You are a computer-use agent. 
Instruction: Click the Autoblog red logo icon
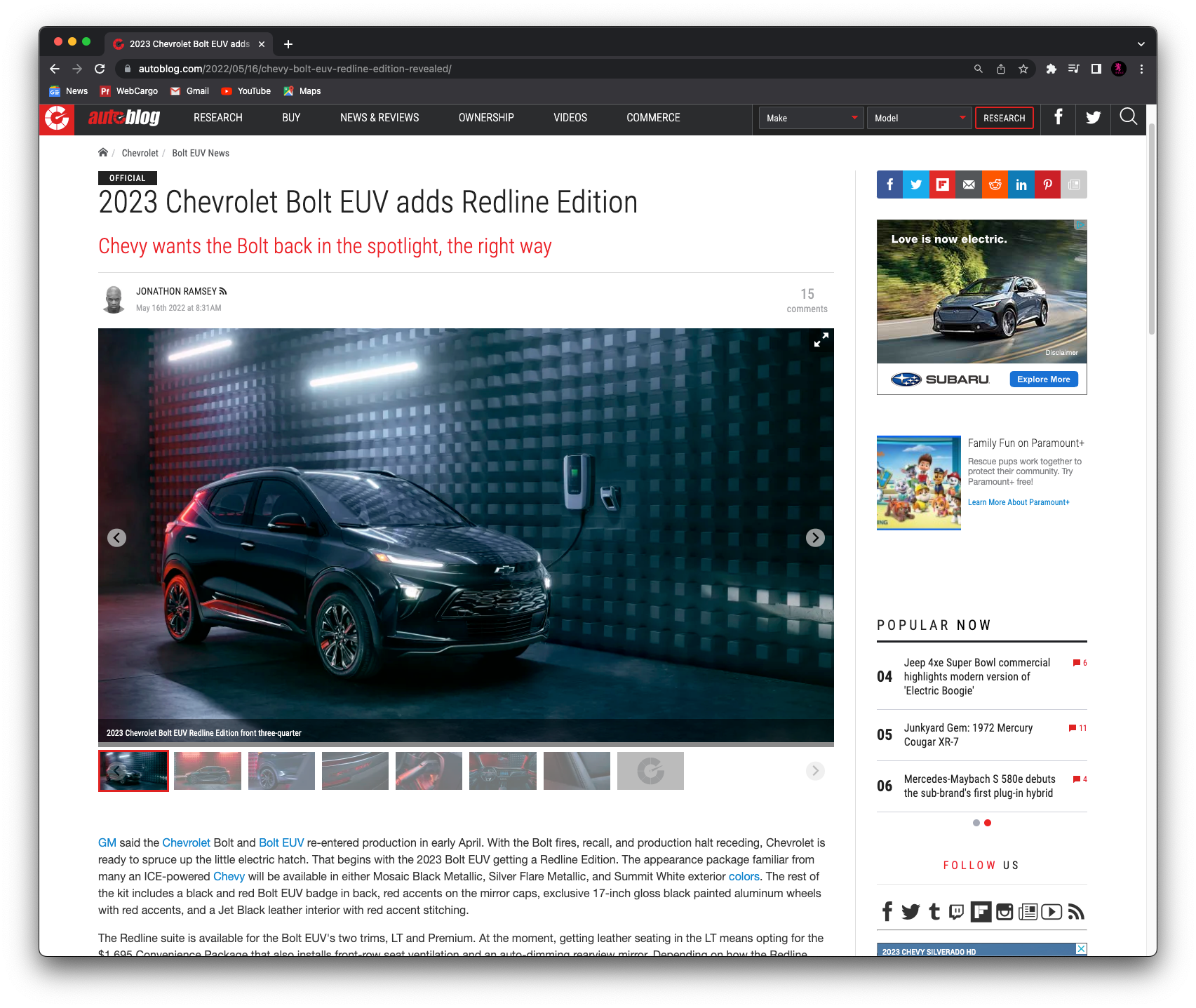(57, 119)
